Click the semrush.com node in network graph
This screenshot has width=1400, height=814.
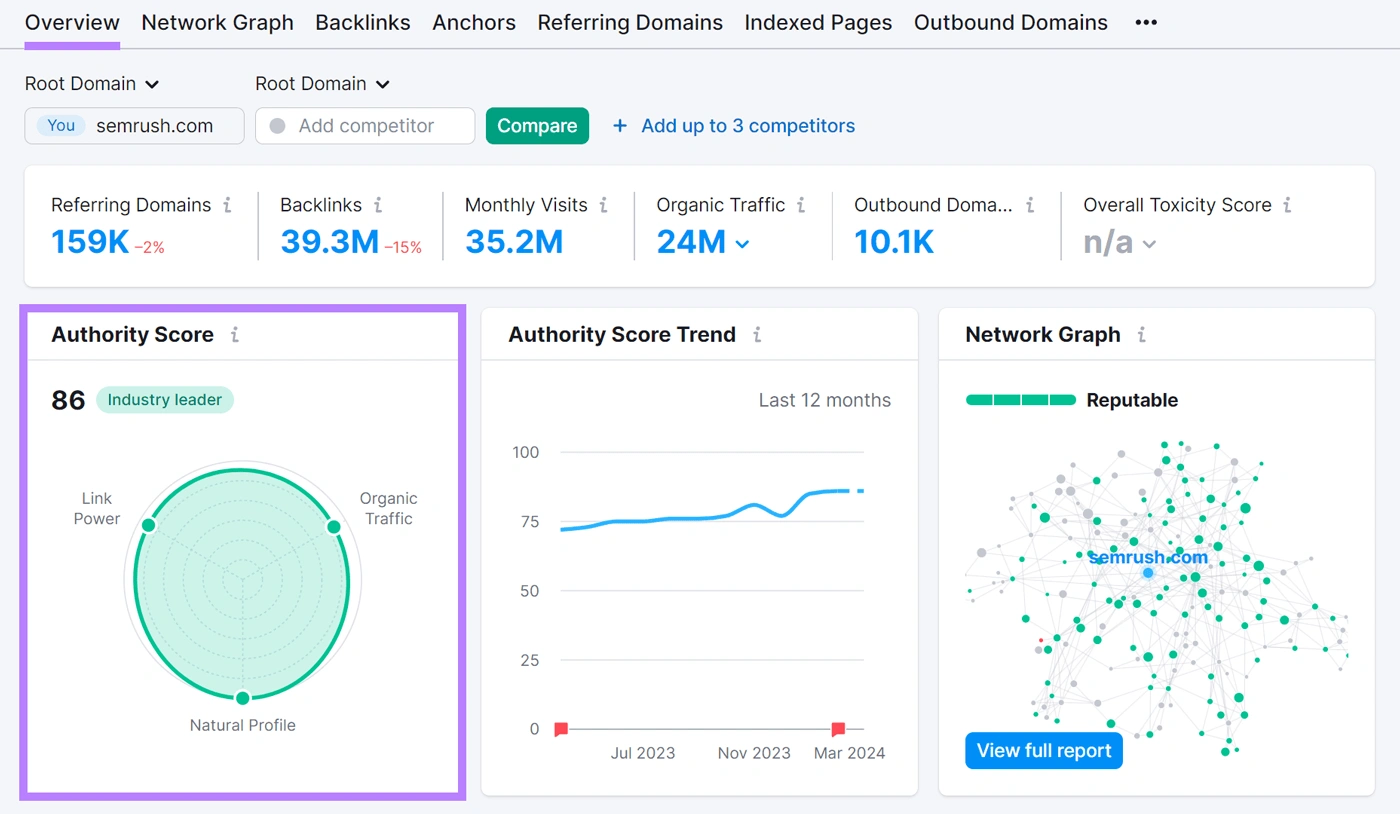coord(1148,573)
